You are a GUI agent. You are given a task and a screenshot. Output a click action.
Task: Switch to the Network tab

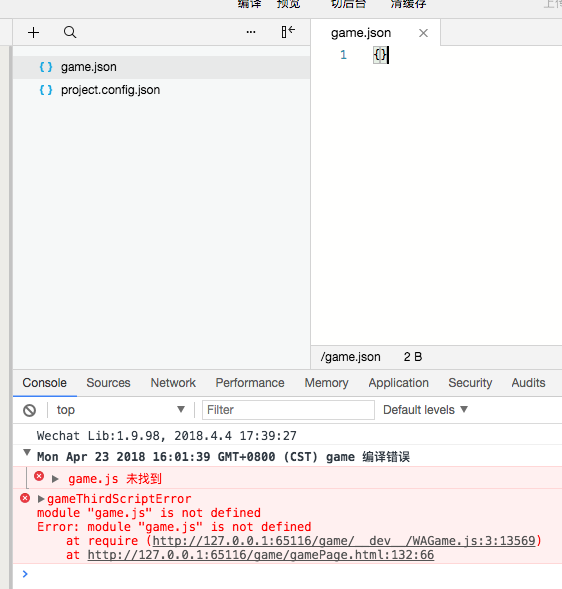pyautogui.click(x=173, y=383)
